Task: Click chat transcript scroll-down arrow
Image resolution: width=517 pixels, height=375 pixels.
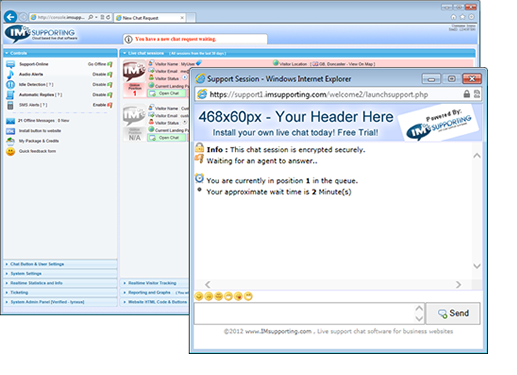Action: tap(477, 266)
